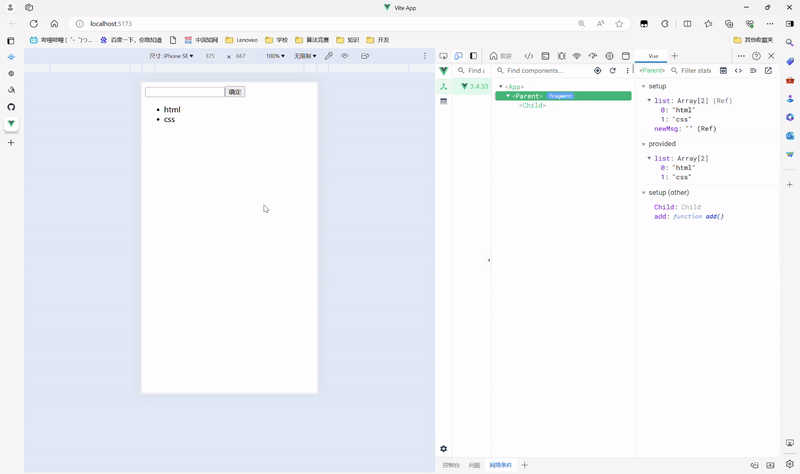Toggle the DevTools sidebar dock icon

click(x=473, y=56)
